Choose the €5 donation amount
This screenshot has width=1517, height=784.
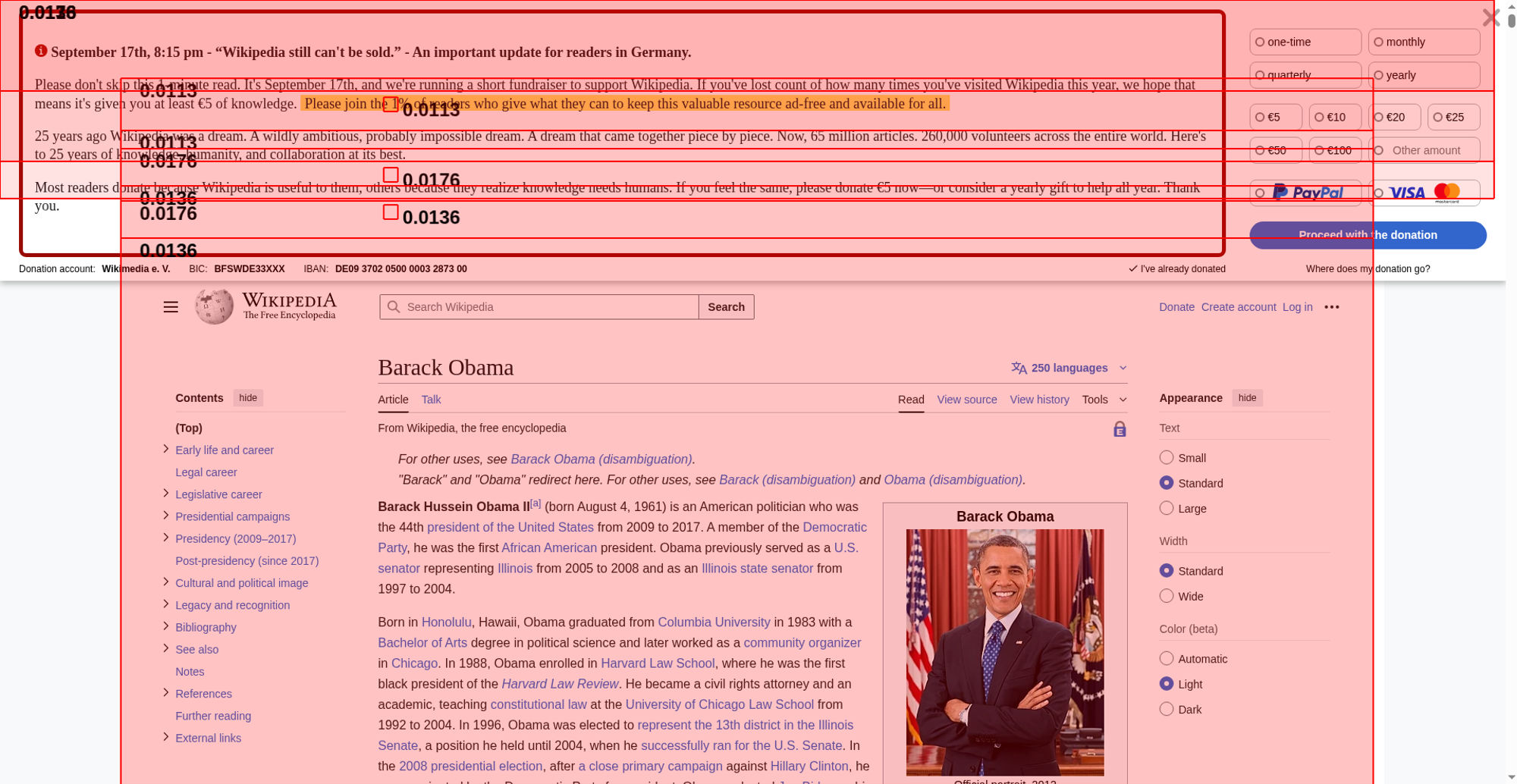1276,117
